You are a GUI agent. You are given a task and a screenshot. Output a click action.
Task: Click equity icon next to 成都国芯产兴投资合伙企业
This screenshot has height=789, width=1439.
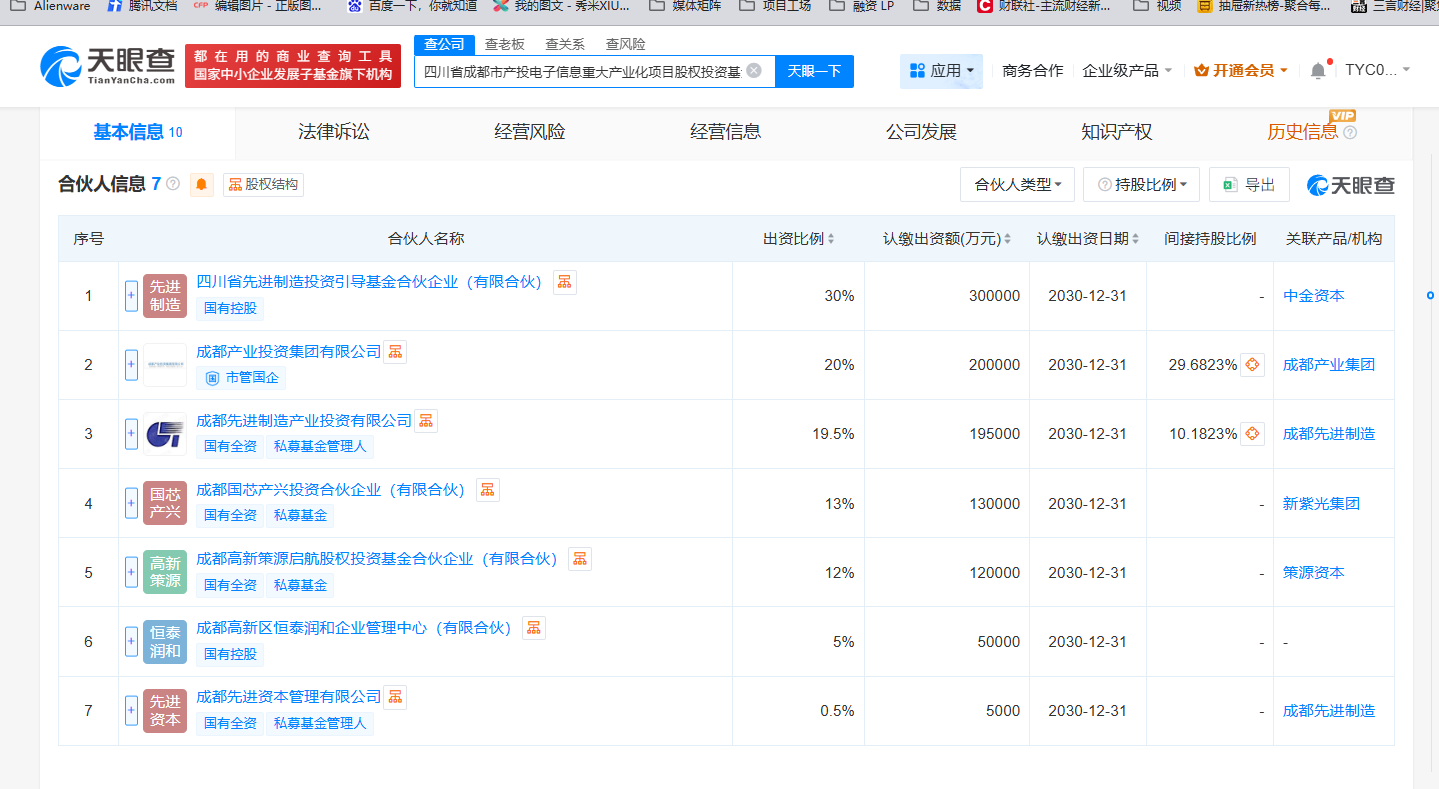tap(487, 490)
